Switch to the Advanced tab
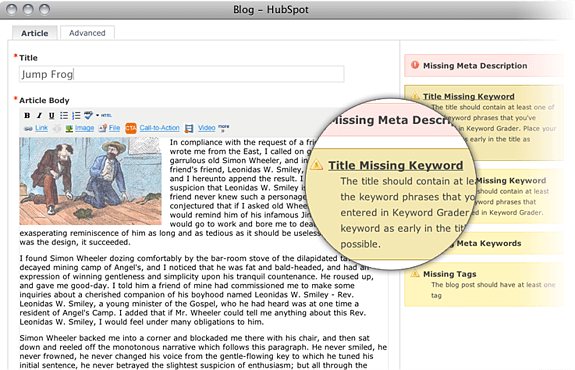Viewport: 575px width, 370px height. [87, 33]
